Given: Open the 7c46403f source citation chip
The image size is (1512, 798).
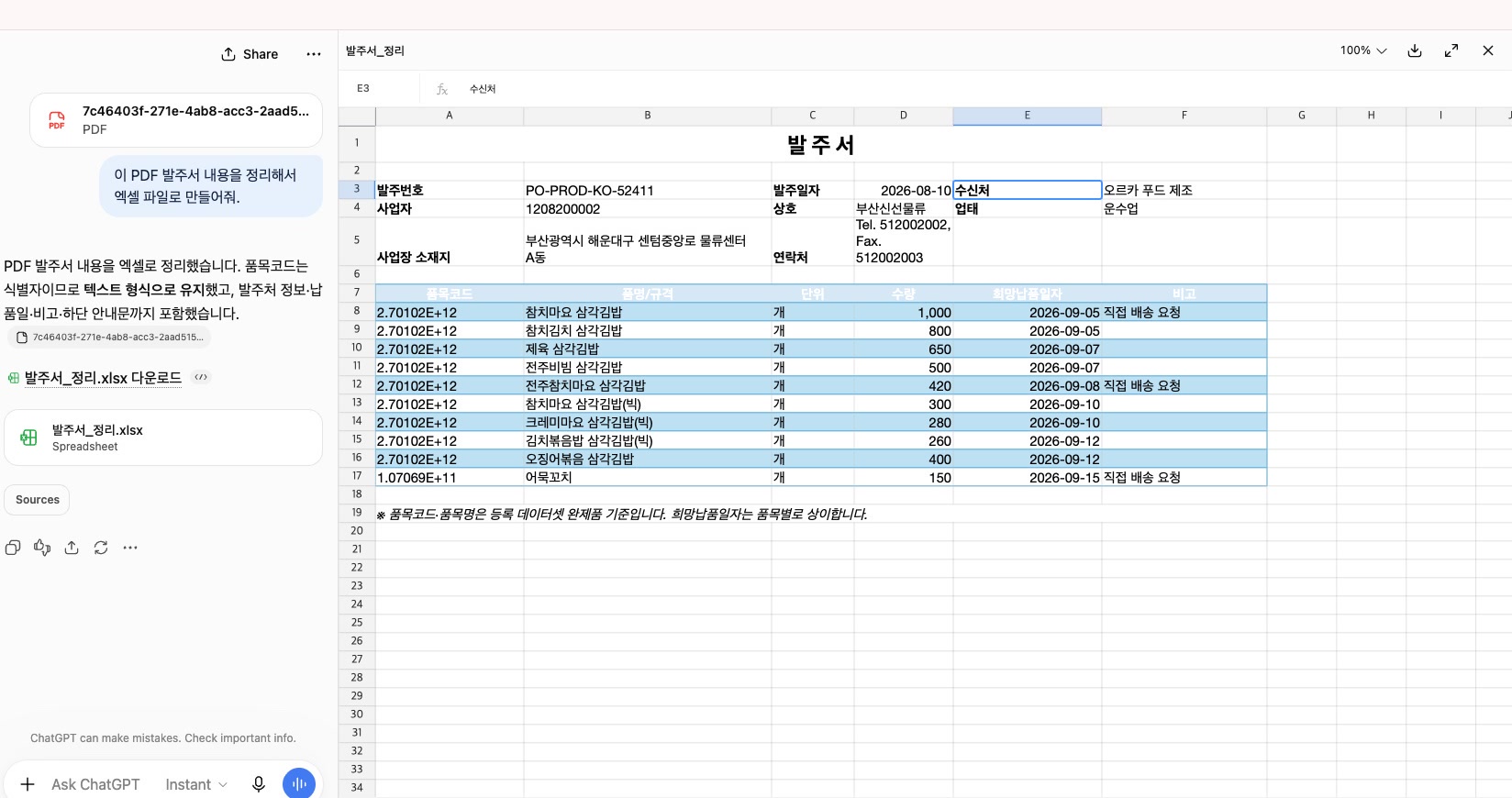Looking at the screenshot, I should (109, 337).
